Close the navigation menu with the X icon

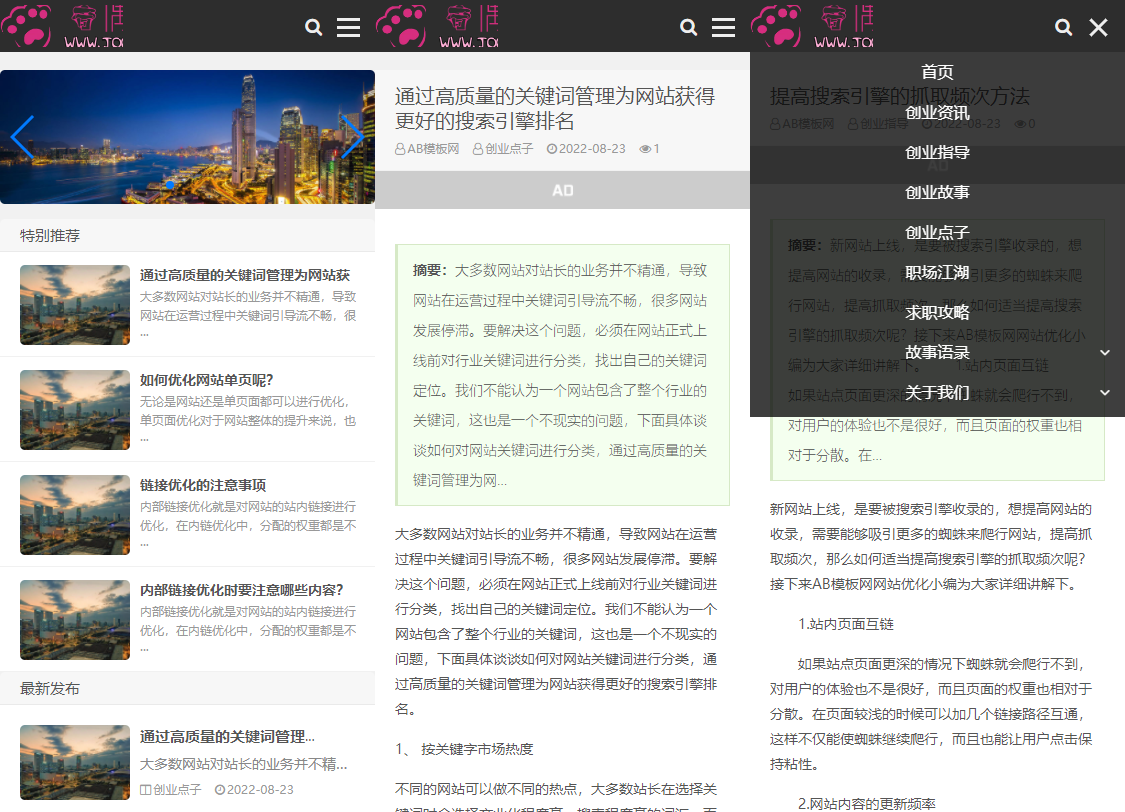tap(1098, 27)
